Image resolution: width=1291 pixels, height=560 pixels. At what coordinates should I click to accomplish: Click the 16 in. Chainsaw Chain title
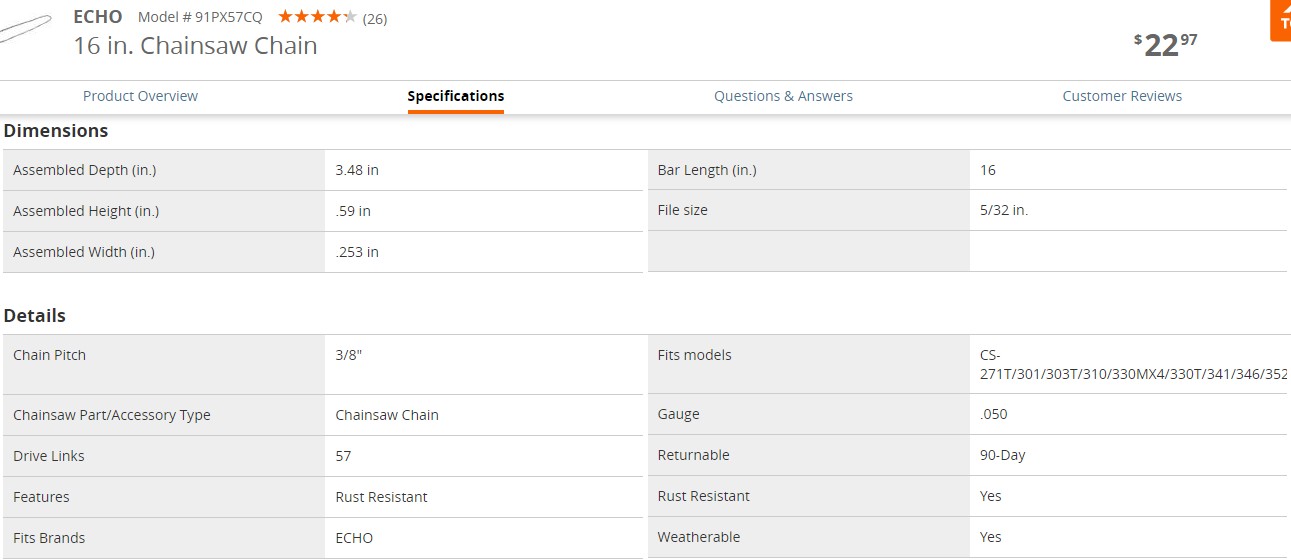click(195, 46)
